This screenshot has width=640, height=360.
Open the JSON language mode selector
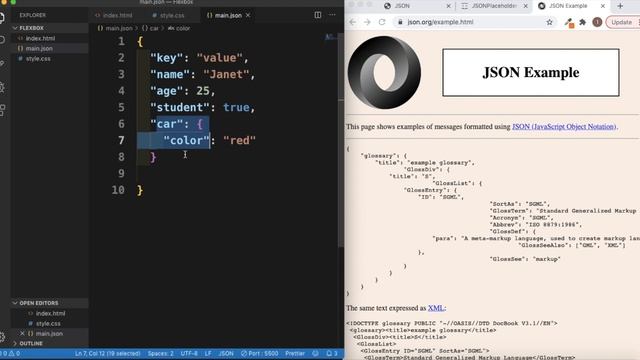coord(226,353)
